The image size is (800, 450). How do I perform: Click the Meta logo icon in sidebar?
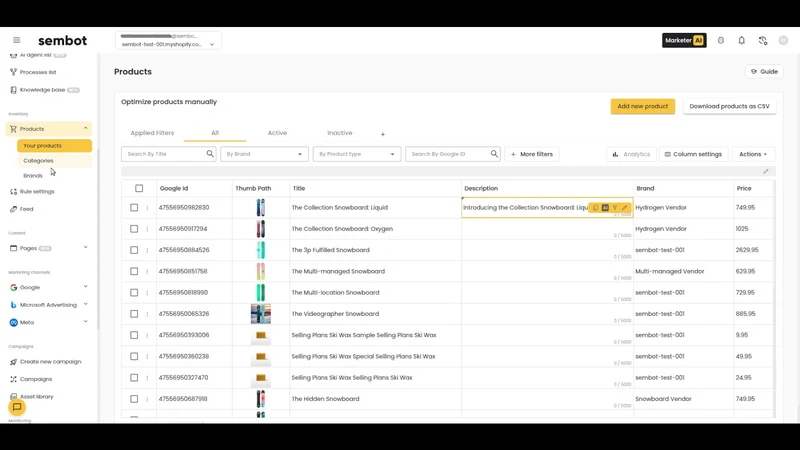click(13, 322)
